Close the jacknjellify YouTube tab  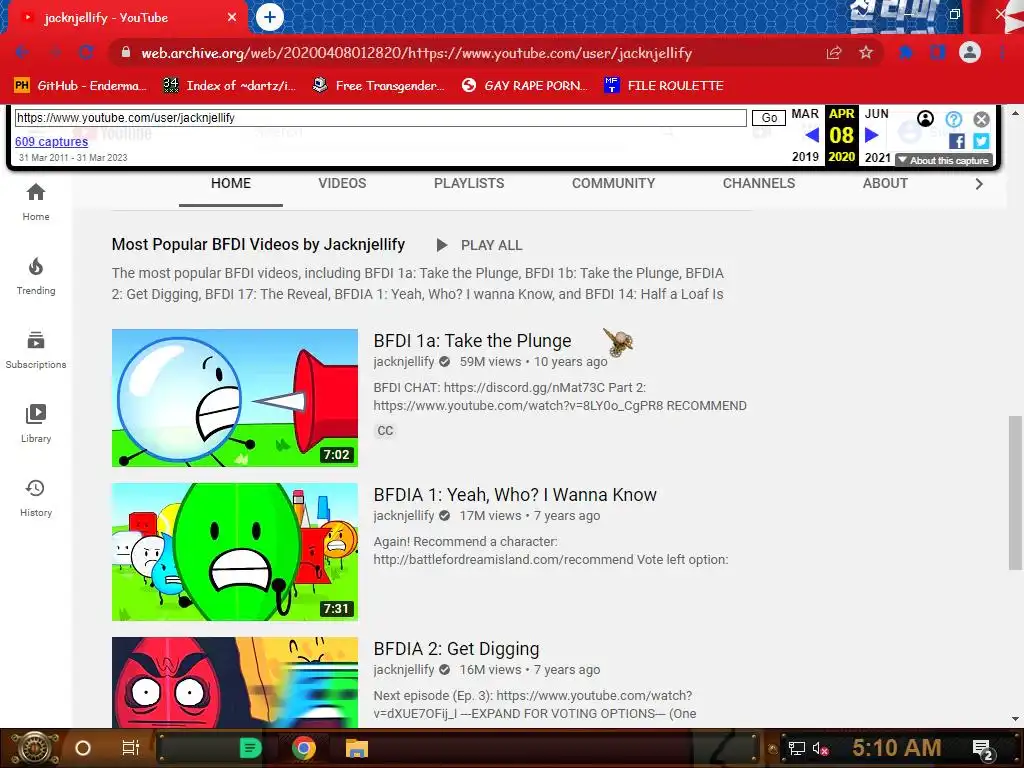click(232, 18)
